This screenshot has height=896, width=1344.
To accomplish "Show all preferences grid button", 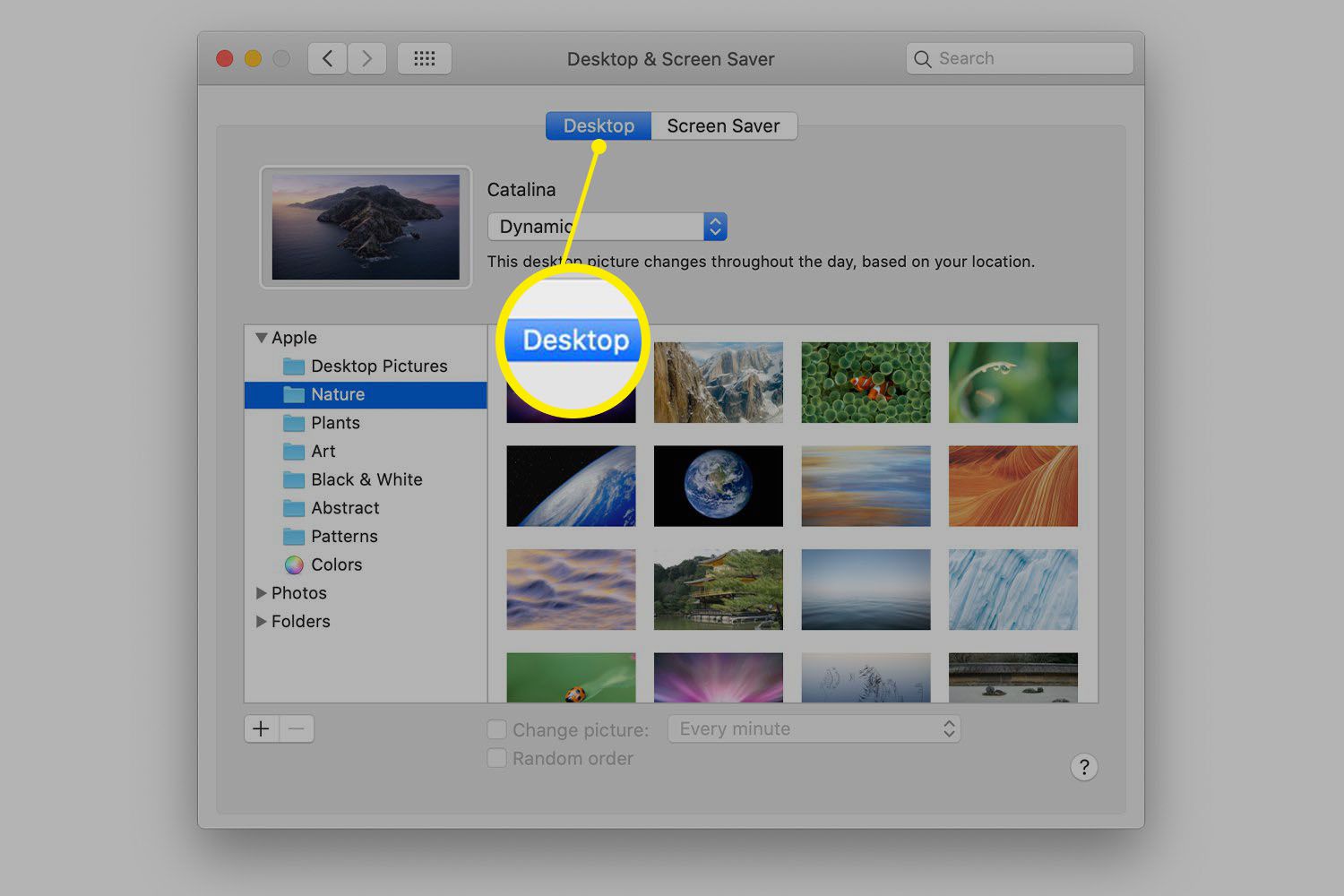I will tap(425, 59).
